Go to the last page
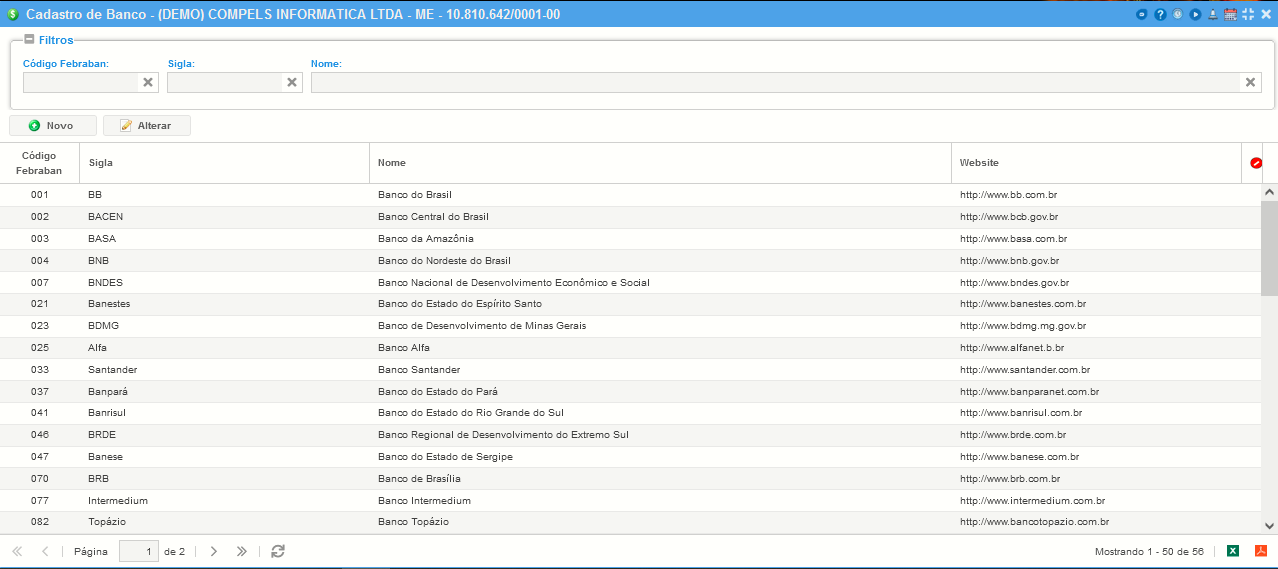The image size is (1278, 569). [241, 551]
